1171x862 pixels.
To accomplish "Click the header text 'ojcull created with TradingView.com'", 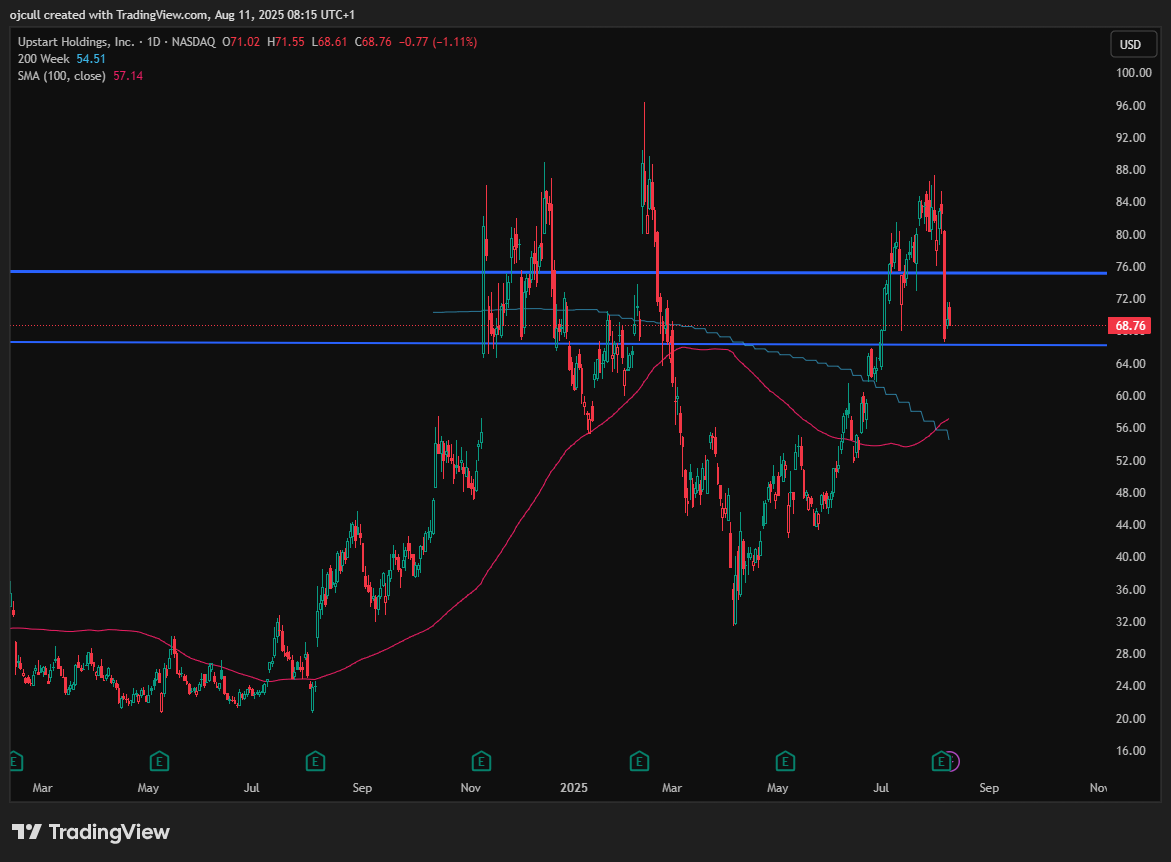I will 108,15.
